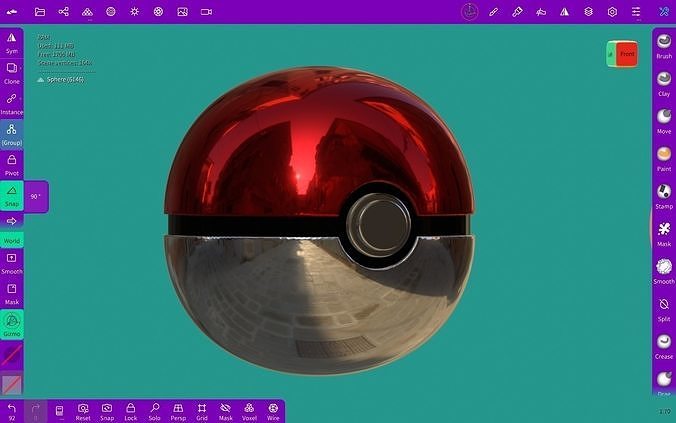Click the redo arrow button

(x=35, y=411)
